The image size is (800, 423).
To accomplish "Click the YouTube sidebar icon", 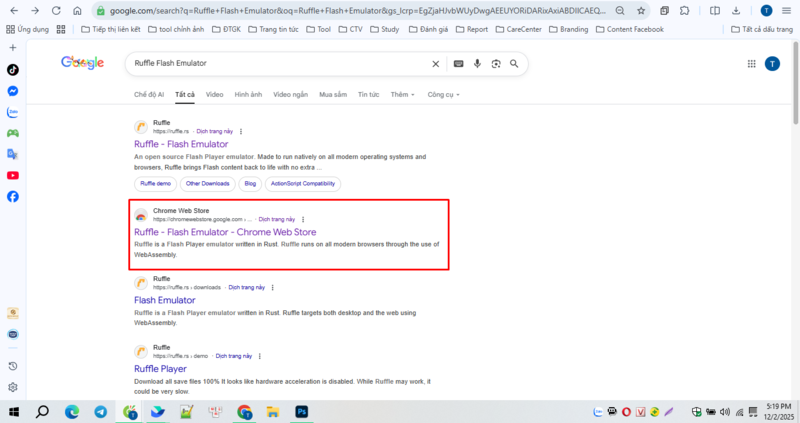I will point(13,175).
